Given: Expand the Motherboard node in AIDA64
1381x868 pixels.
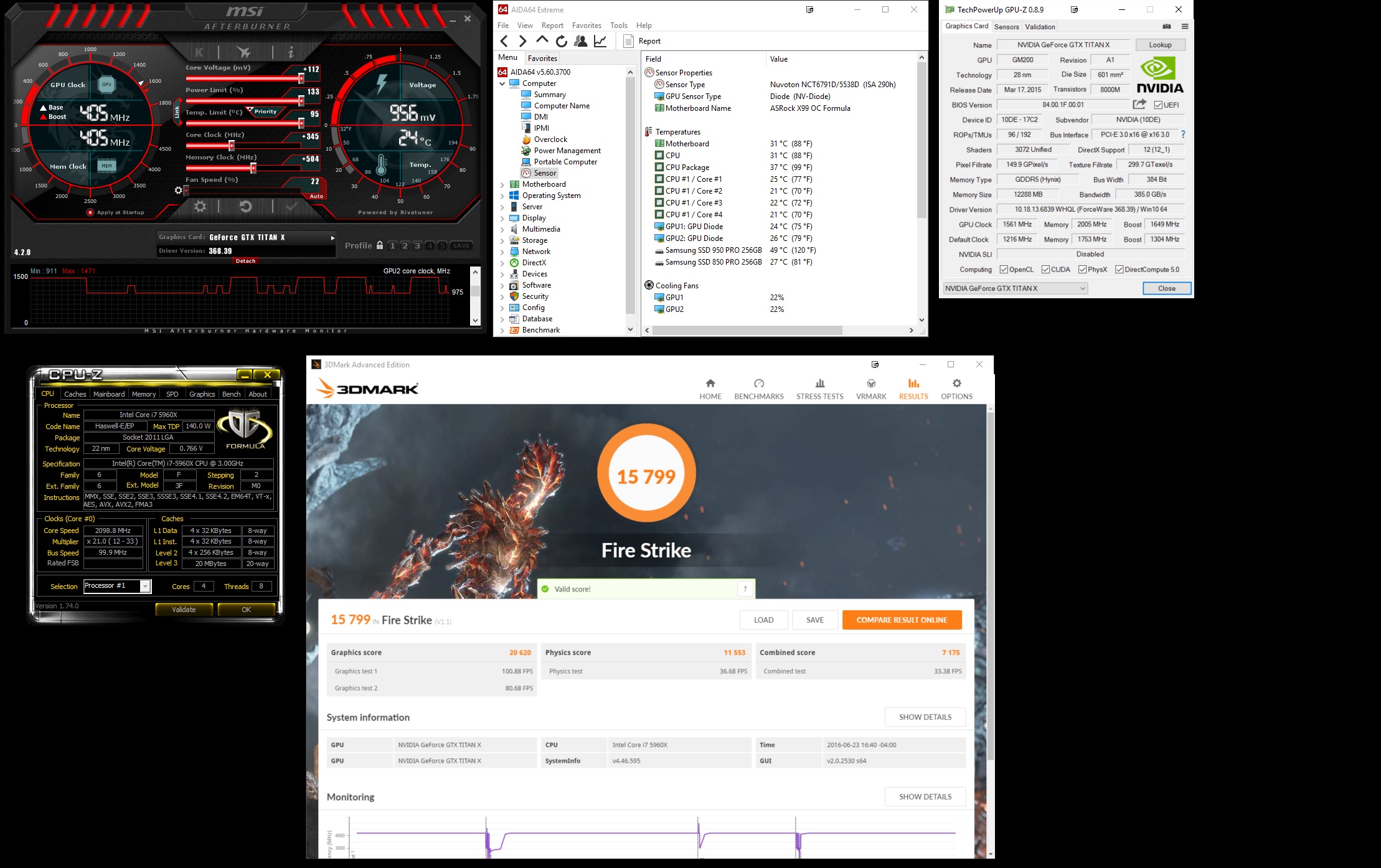Looking at the screenshot, I should (x=502, y=184).
